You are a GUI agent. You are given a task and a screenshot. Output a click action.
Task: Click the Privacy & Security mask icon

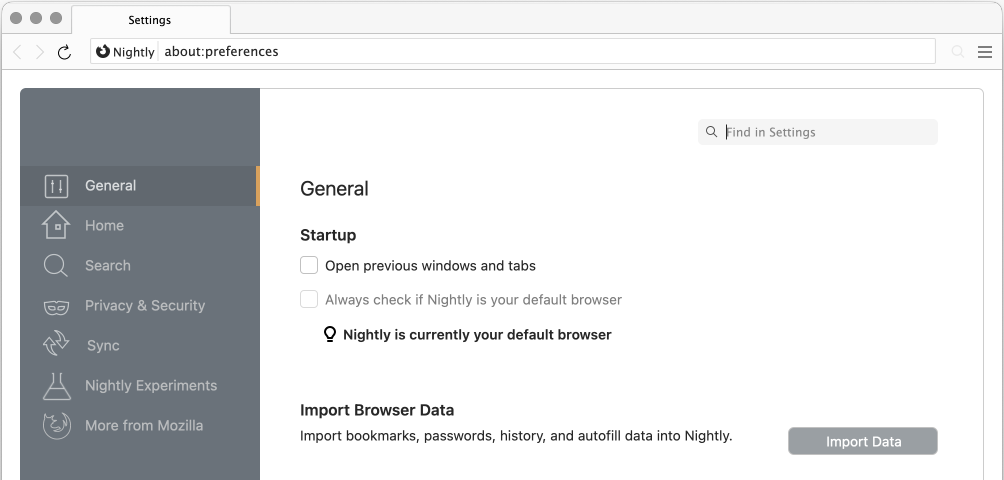tap(56, 307)
